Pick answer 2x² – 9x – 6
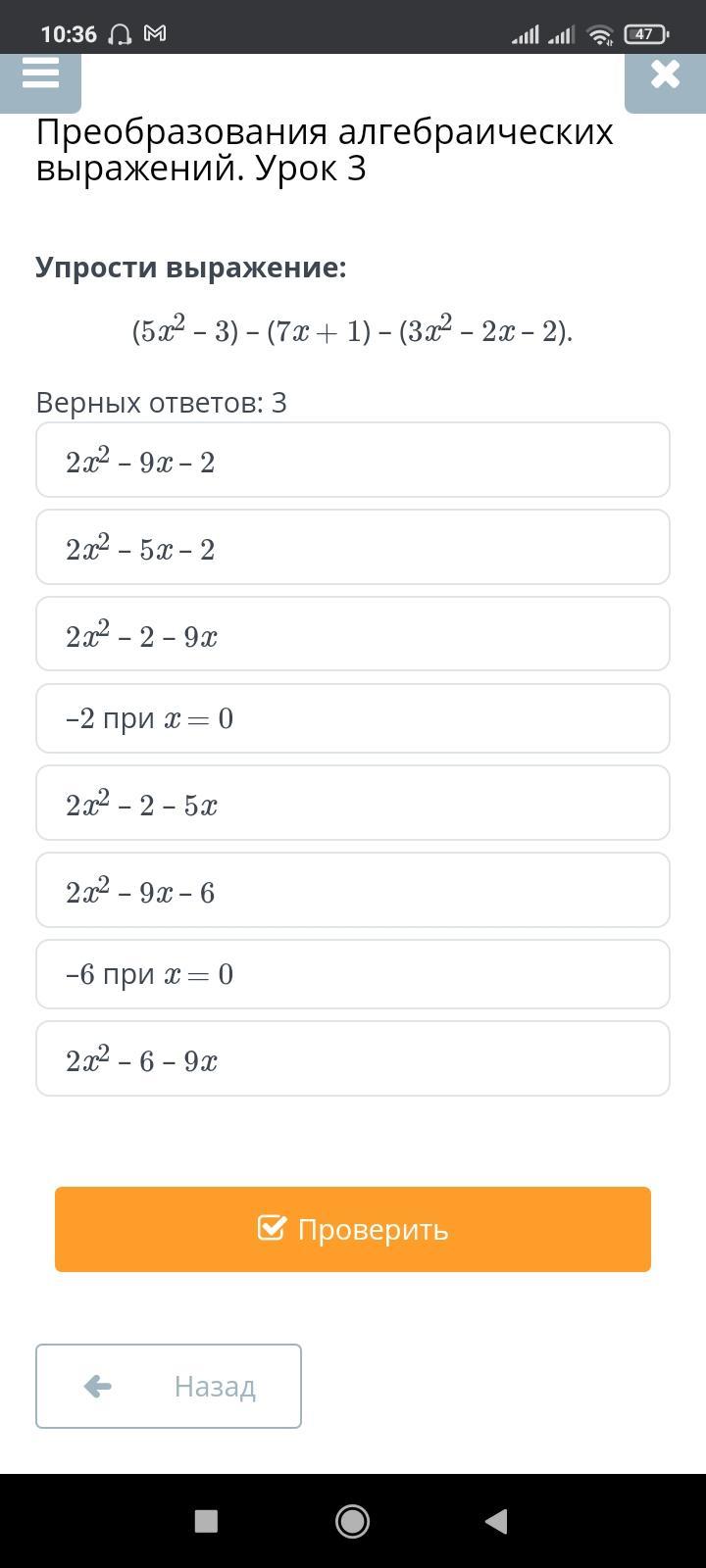Image resolution: width=706 pixels, height=1568 pixels. coord(353,890)
